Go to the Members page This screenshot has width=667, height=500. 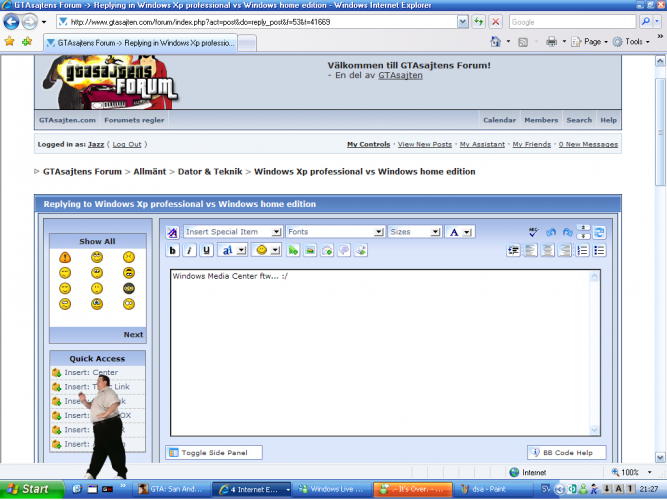[541, 120]
